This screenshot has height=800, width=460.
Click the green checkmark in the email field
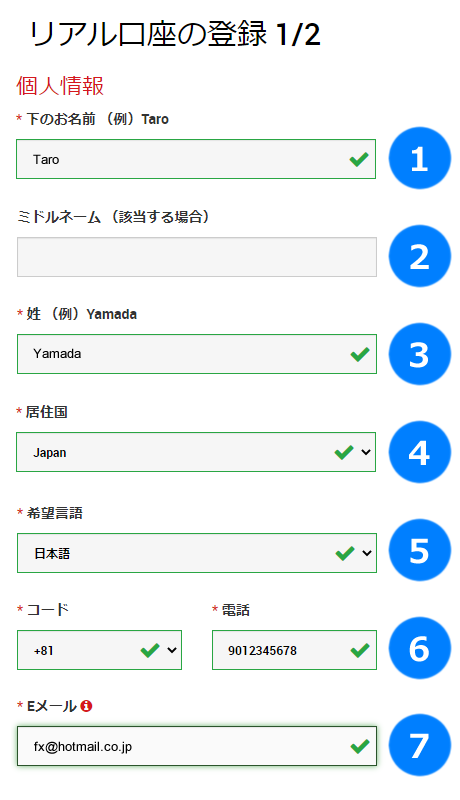coord(360,746)
